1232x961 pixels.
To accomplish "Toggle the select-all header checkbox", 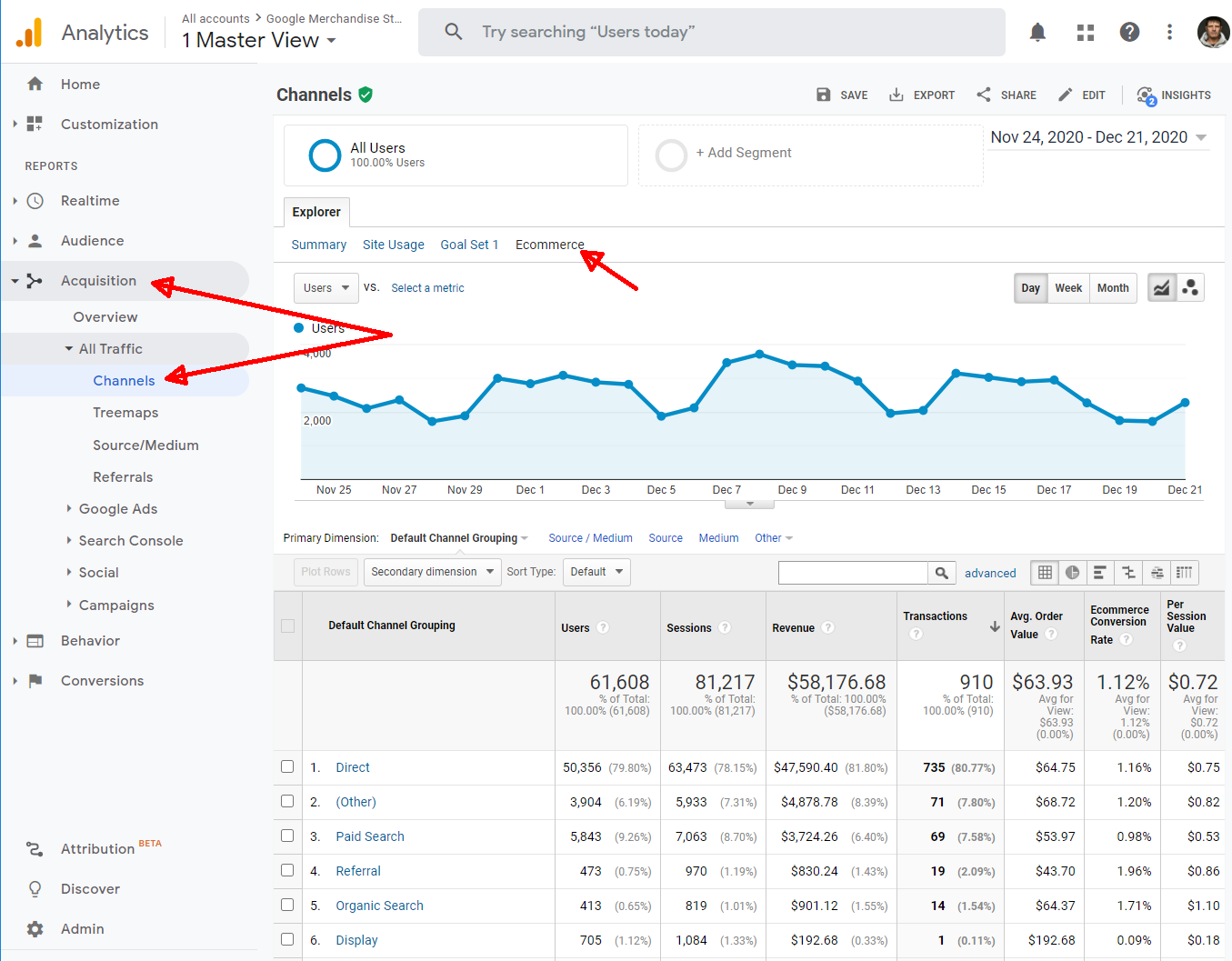I will (287, 626).
